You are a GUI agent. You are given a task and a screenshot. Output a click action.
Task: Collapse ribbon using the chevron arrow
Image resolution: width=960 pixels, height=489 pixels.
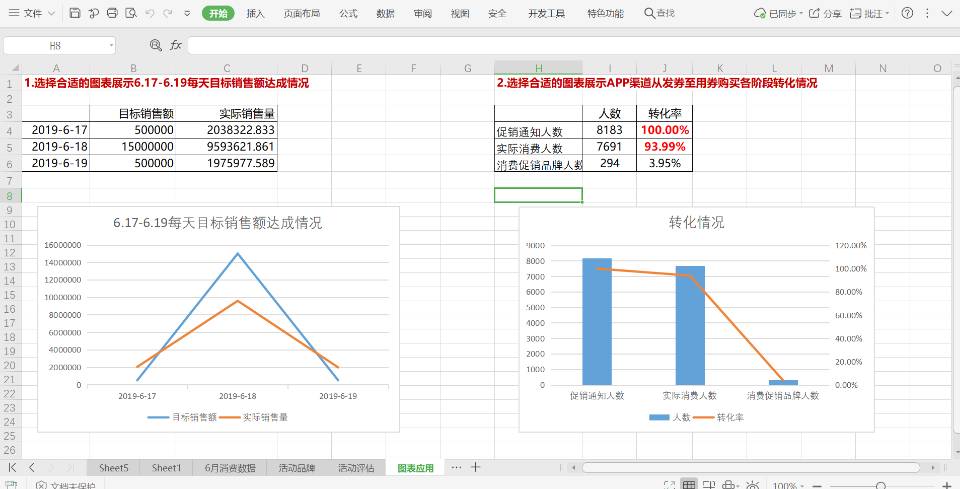[947, 13]
